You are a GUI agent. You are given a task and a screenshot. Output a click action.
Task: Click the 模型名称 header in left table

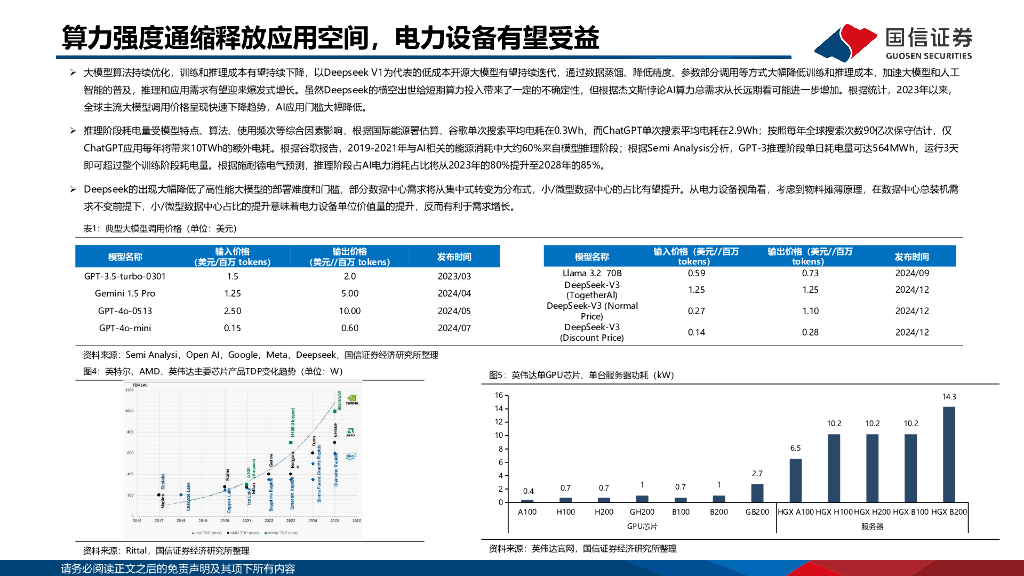[125, 257]
